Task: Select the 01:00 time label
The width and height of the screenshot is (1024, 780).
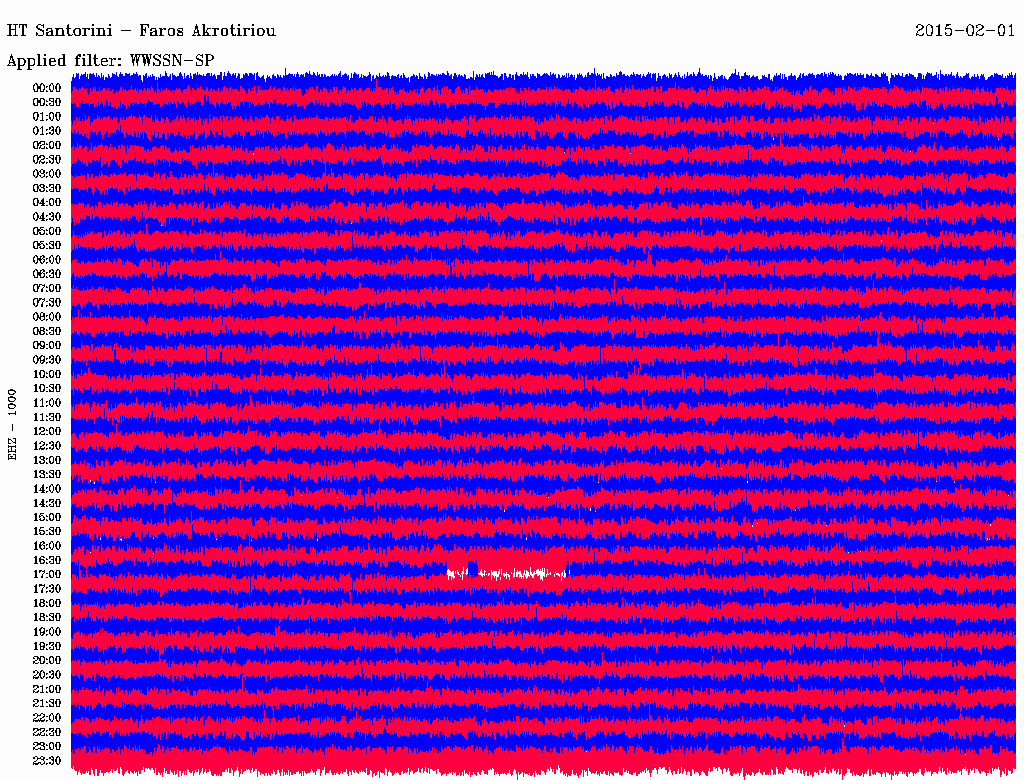Action: pyautogui.click(x=47, y=116)
